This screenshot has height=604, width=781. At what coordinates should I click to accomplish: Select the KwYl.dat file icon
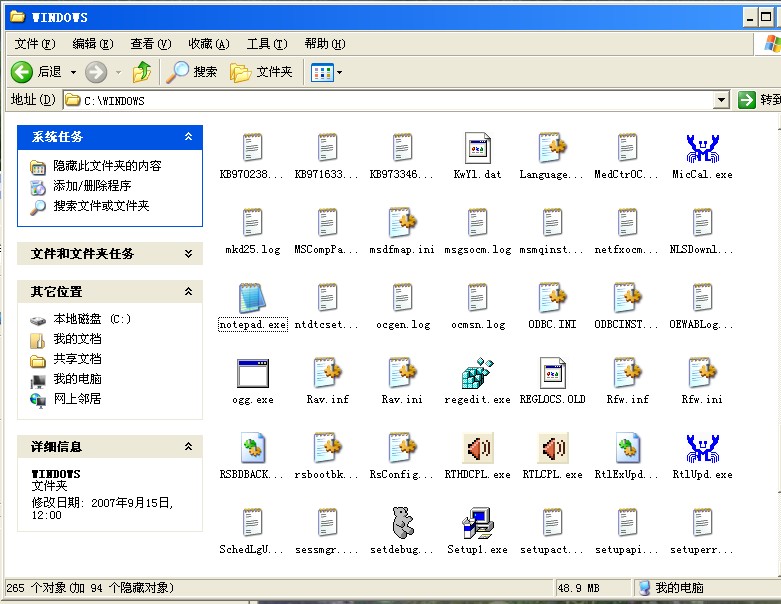(478, 148)
